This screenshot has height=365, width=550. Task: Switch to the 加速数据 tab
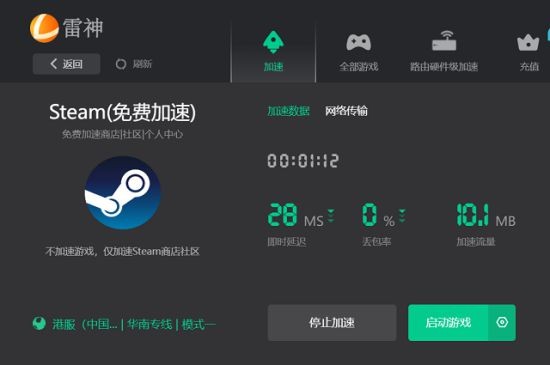click(288, 111)
